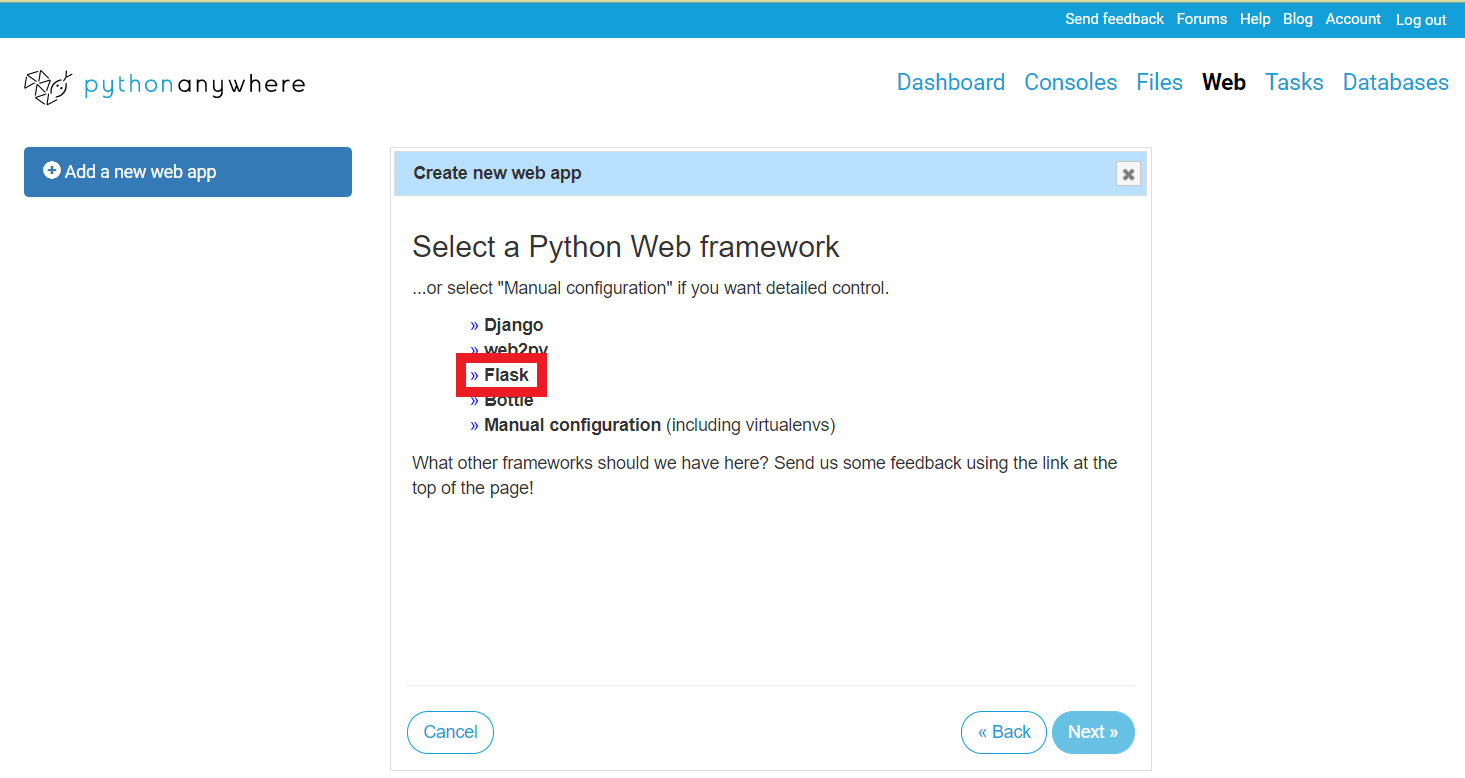Switch to the Dashboard tab
Screen dimensions: 1465x778
pyautogui.click(x=951, y=82)
